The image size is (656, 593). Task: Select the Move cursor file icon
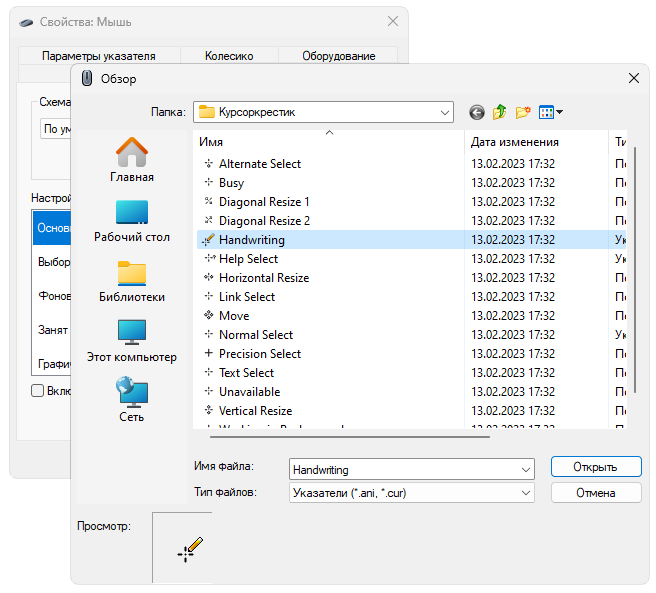[208, 315]
